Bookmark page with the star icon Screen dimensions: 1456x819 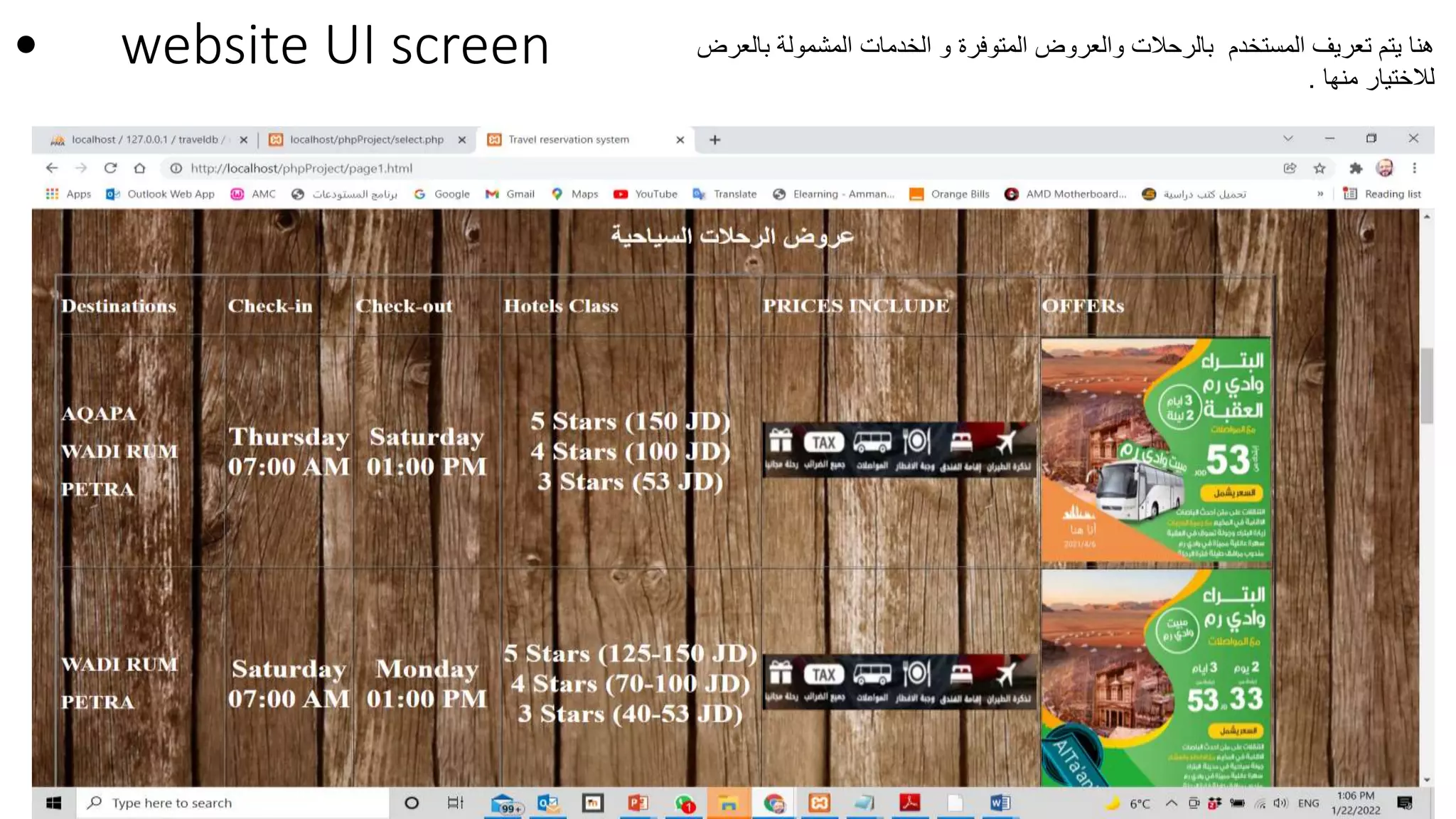pyautogui.click(x=1319, y=168)
